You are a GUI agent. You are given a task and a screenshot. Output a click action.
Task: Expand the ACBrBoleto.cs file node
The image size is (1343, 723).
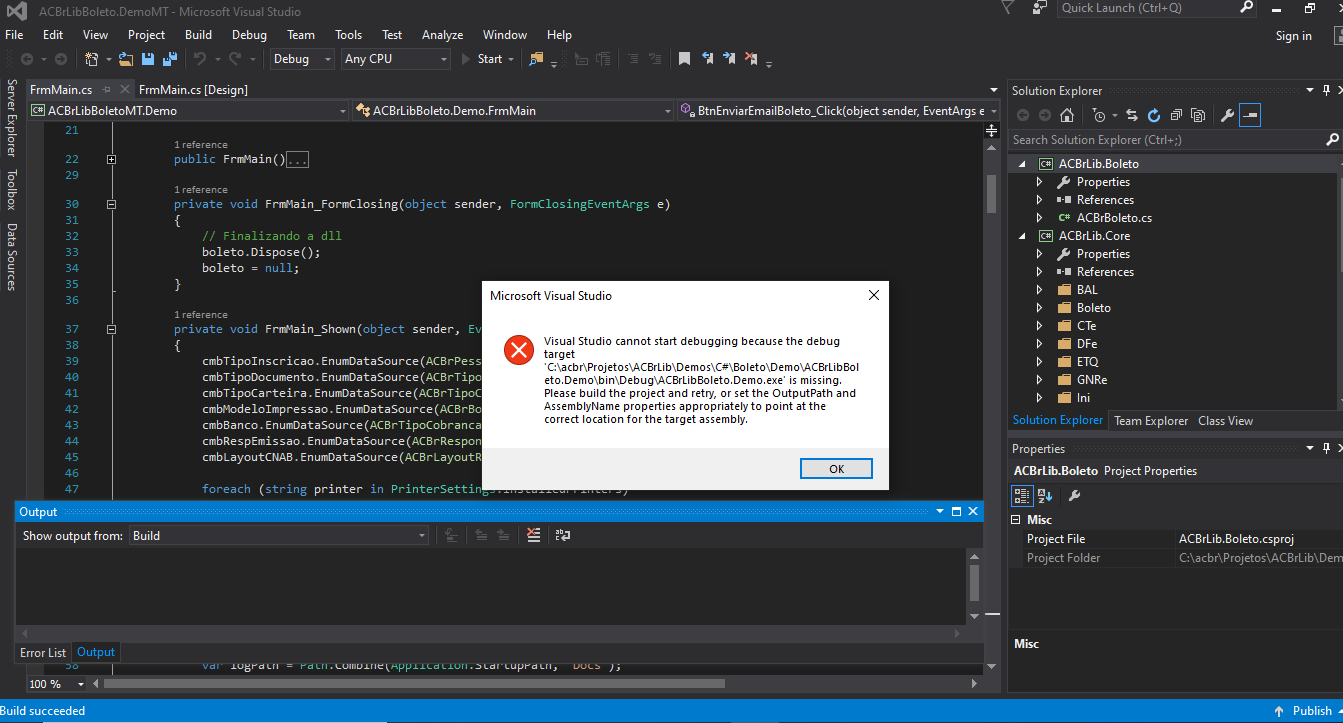(1039, 218)
